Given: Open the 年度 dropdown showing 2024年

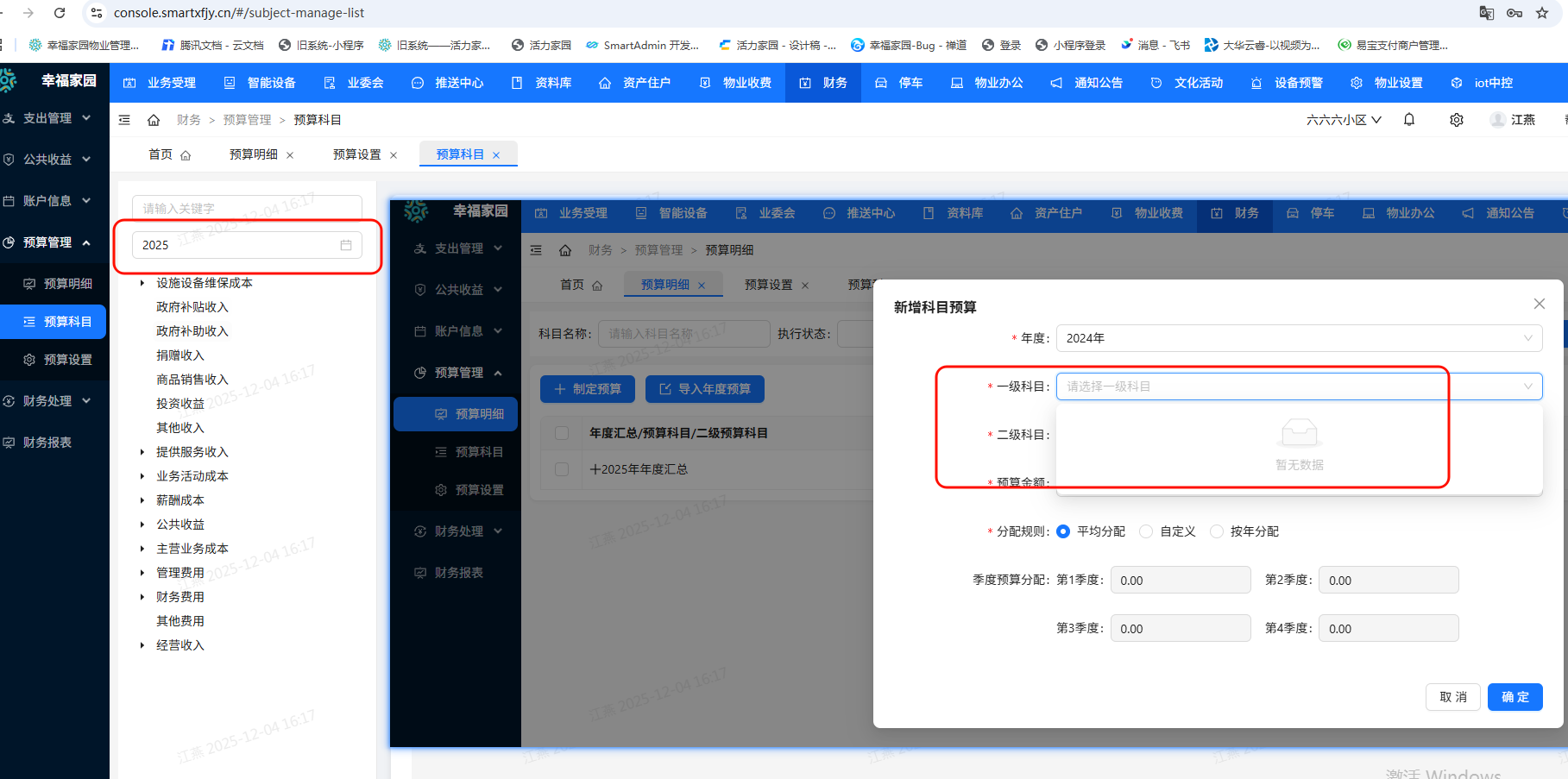Looking at the screenshot, I should pos(1299,338).
